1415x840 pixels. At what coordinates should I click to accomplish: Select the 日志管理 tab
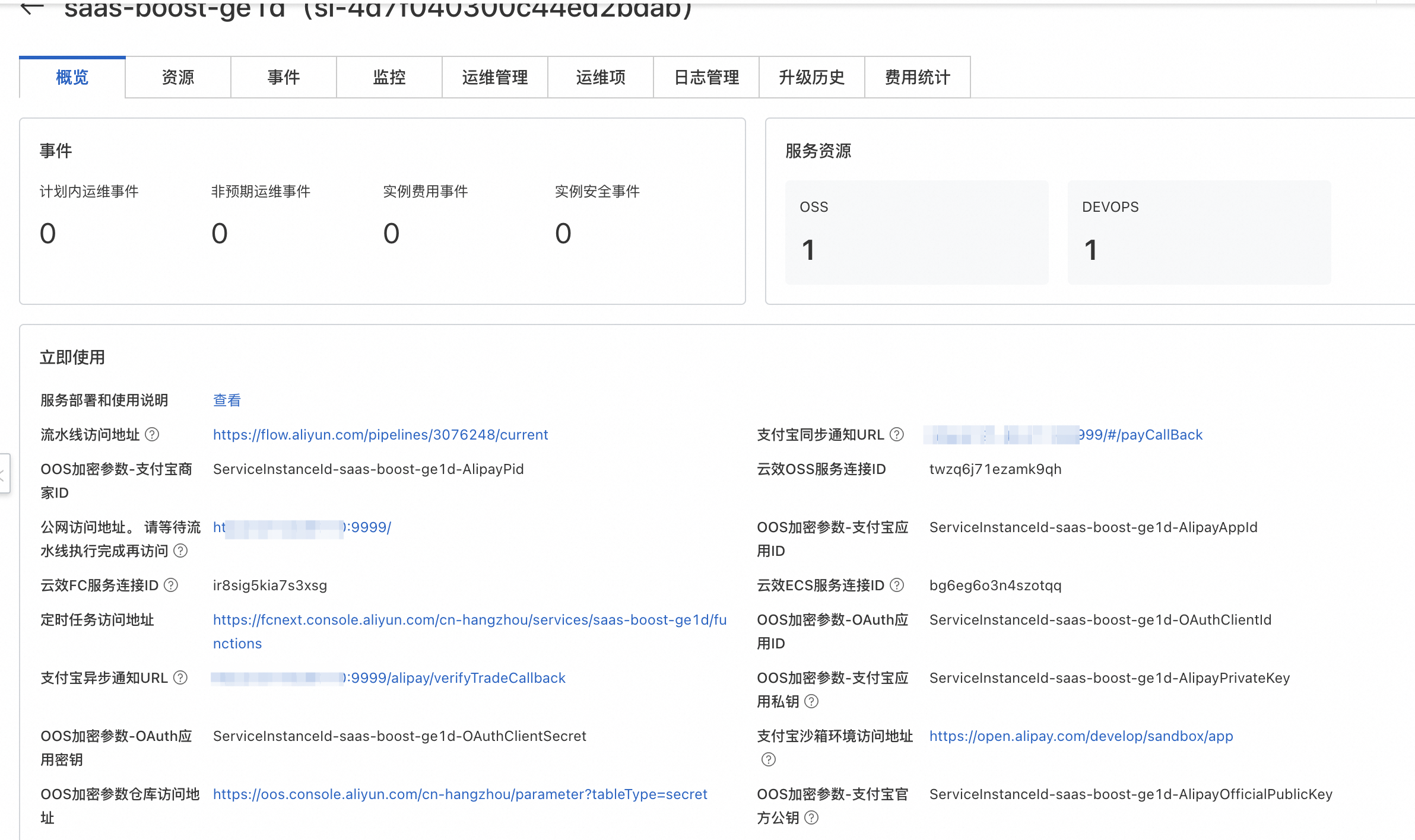tap(706, 77)
